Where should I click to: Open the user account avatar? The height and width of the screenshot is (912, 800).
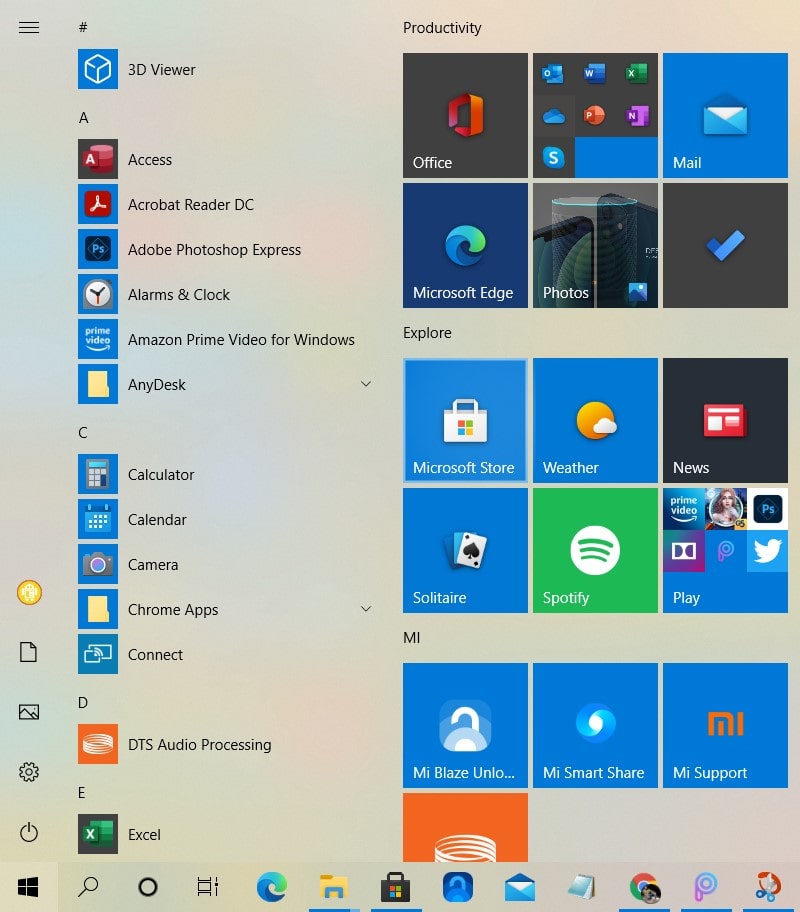pyautogui.click(x=29, y=593)
